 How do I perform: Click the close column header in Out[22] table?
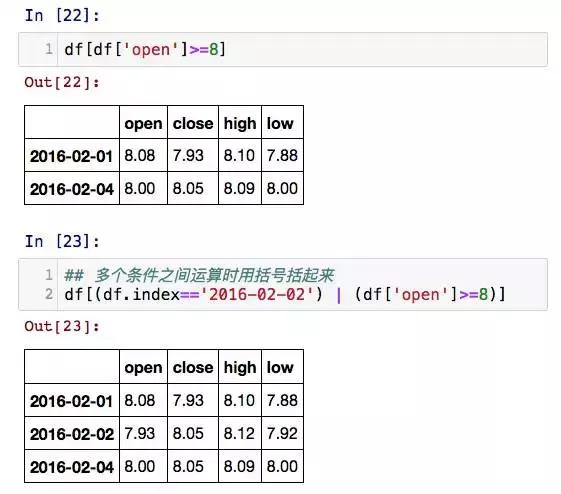[193, 122]
